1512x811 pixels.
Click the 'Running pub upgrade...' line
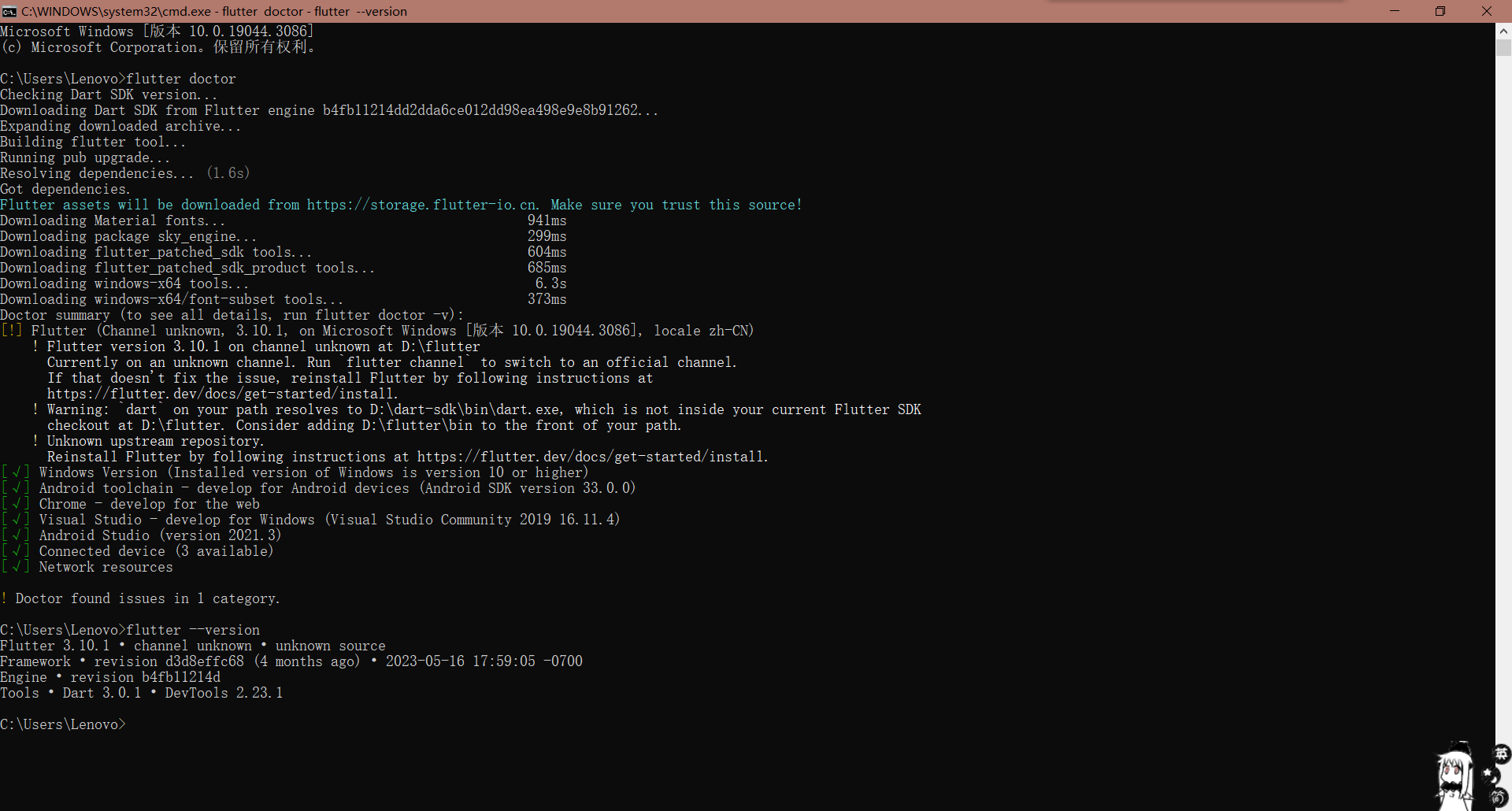coord(85,157)
